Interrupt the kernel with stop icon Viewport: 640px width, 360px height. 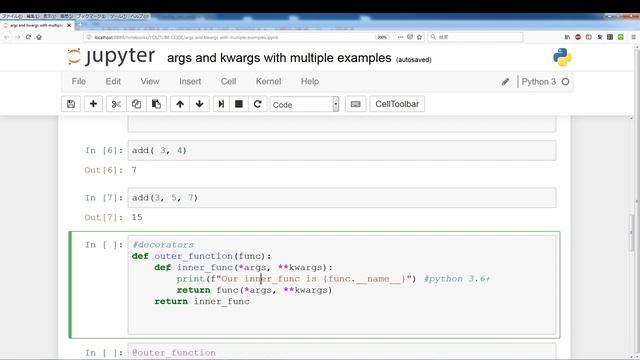[239, 104]
